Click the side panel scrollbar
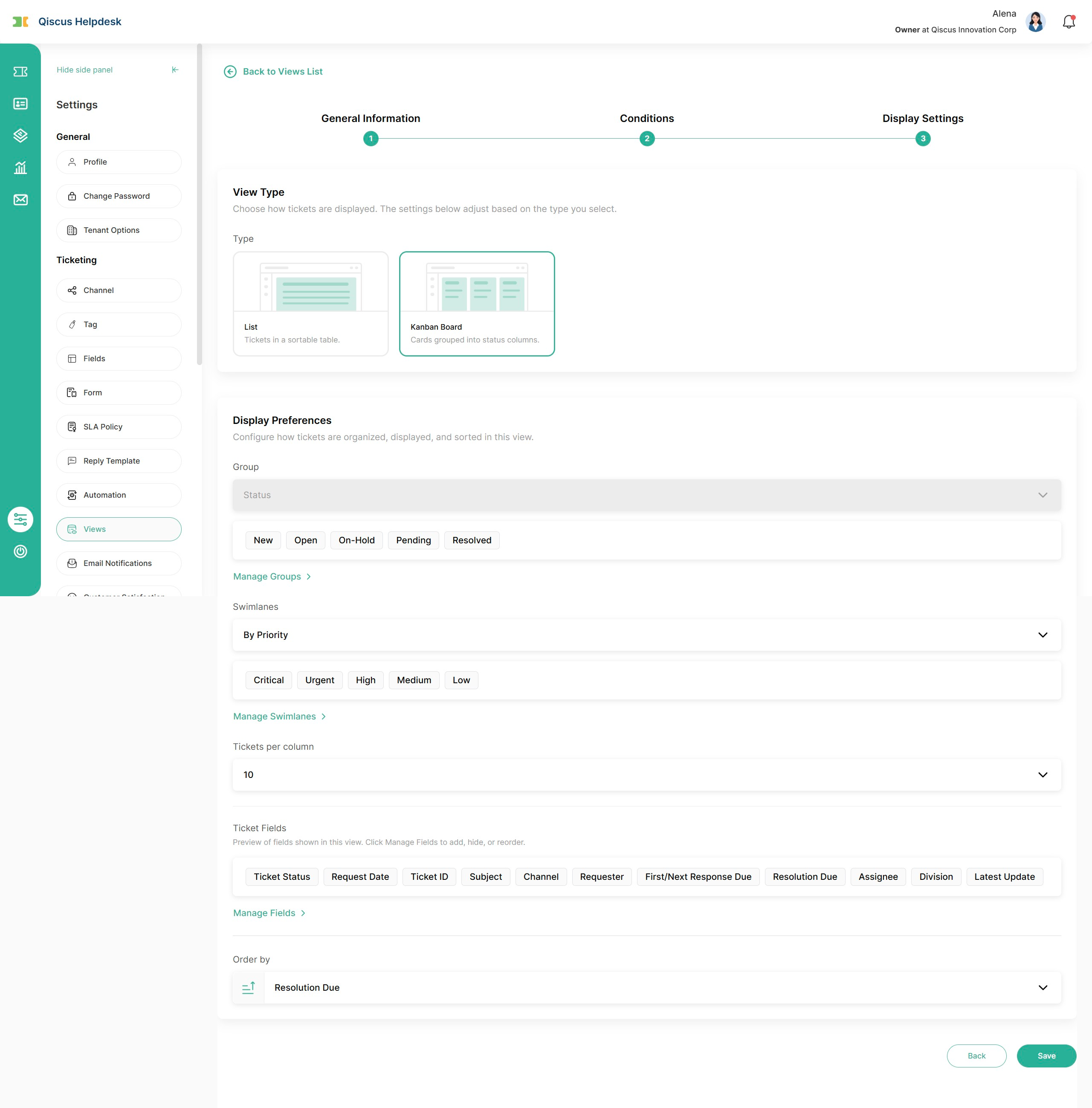Viewport: 1092px width, 1108px height. [200, 205]
